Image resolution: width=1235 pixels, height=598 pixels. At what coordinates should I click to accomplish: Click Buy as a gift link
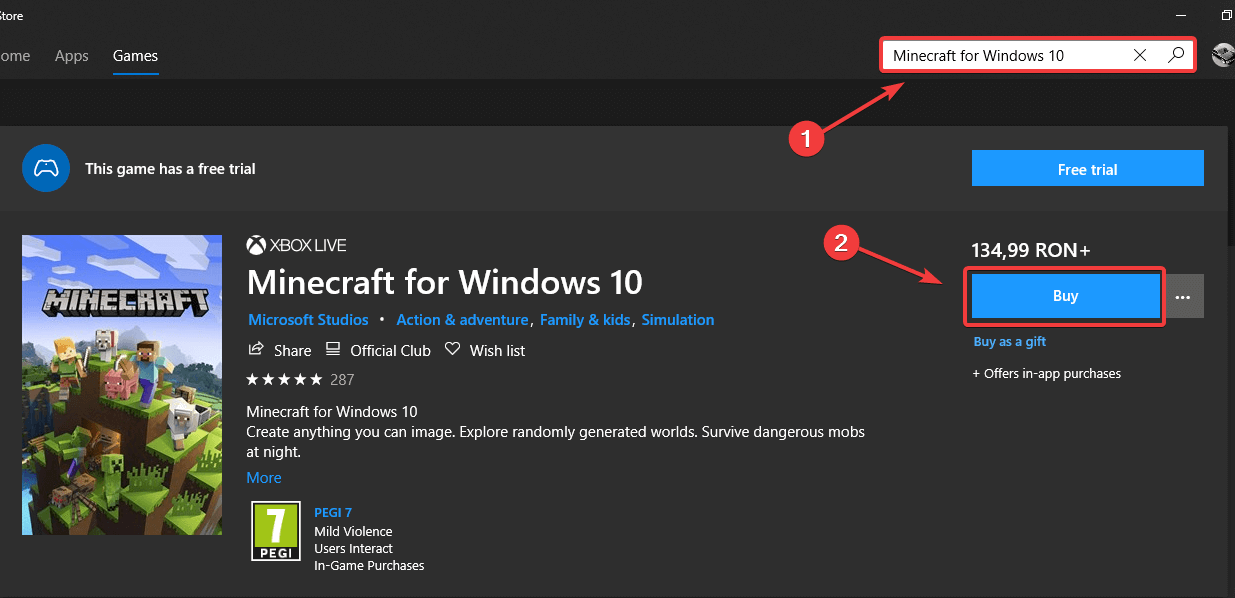pos(1010,342)
